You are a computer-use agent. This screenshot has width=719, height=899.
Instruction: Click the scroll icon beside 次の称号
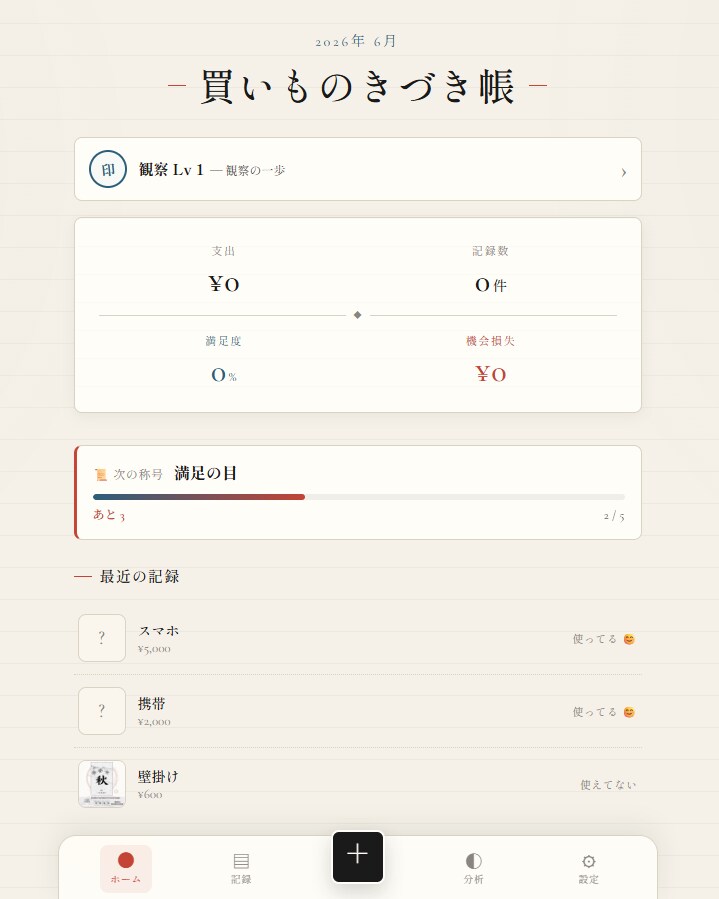[101, 475]
